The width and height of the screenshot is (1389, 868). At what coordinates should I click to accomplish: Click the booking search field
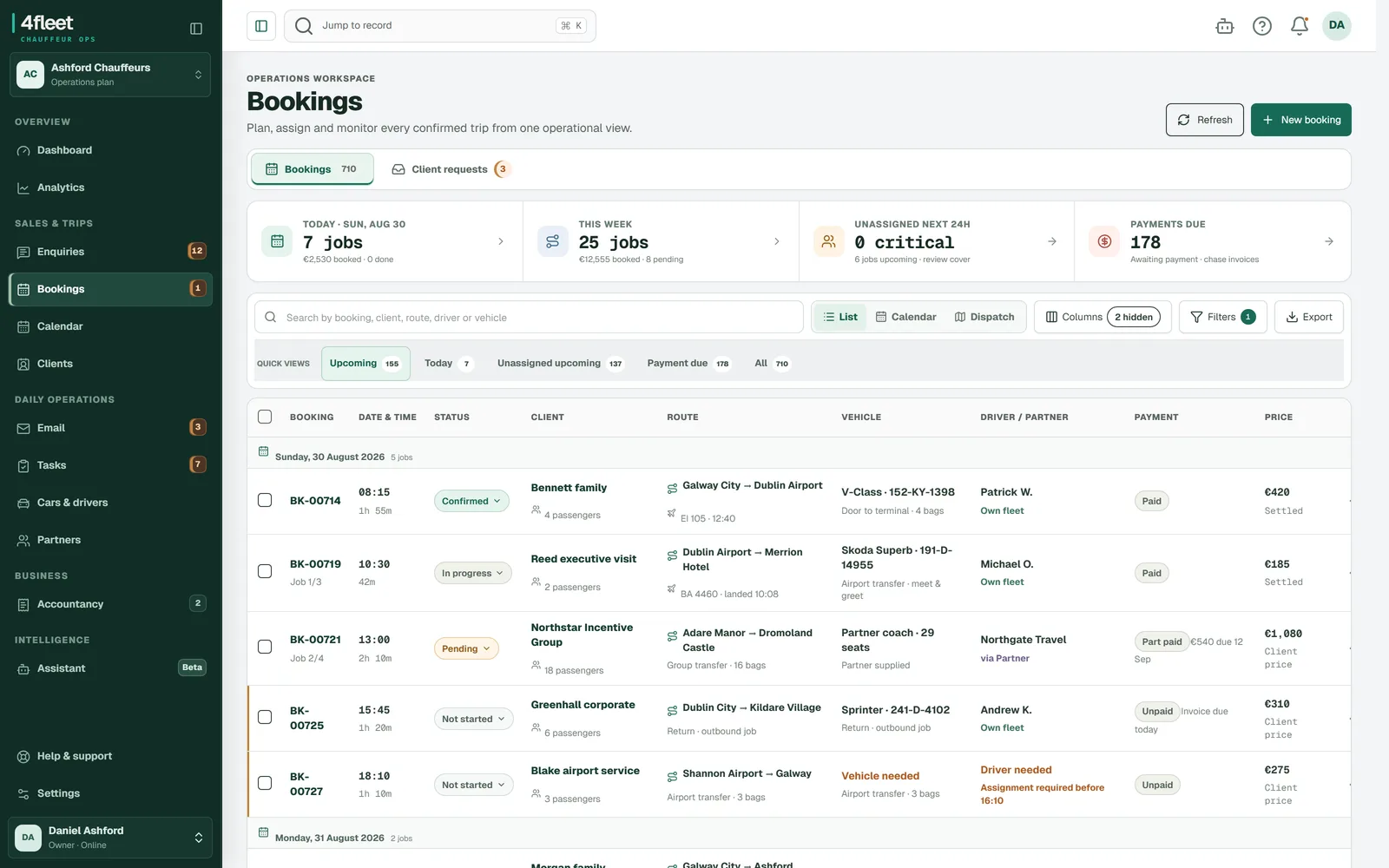coord(529,317)
